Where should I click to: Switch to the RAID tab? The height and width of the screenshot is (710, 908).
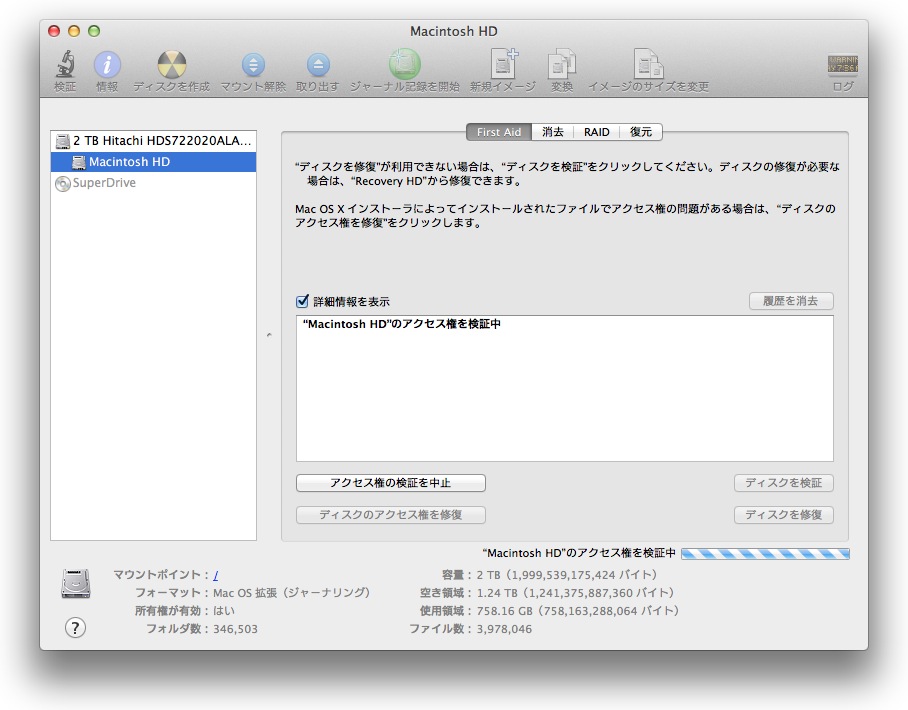coord(597,132)
